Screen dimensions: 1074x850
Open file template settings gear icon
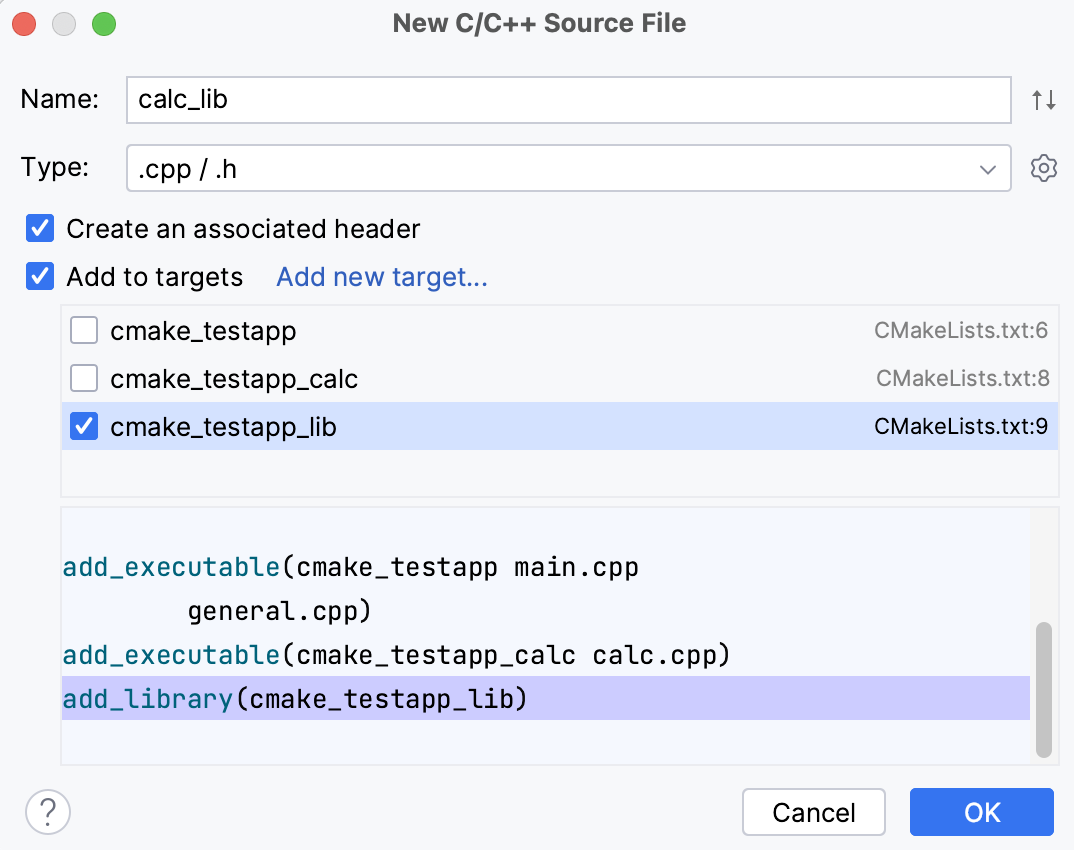[x=1044, y=168]
